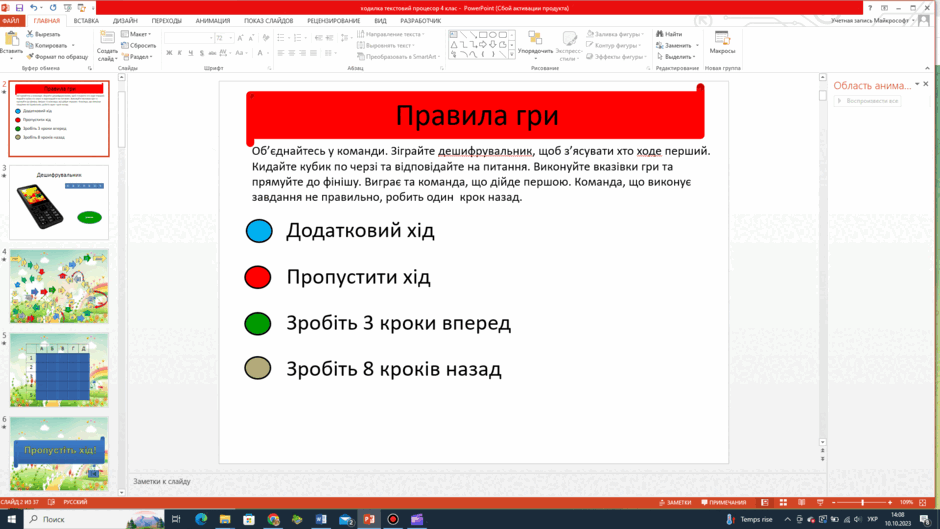Switch to ПОКАЗ СЛАЙДОВ (Slide Show) tab
Viewport: 940px width, 529px height.
click(x=269, y=20)
